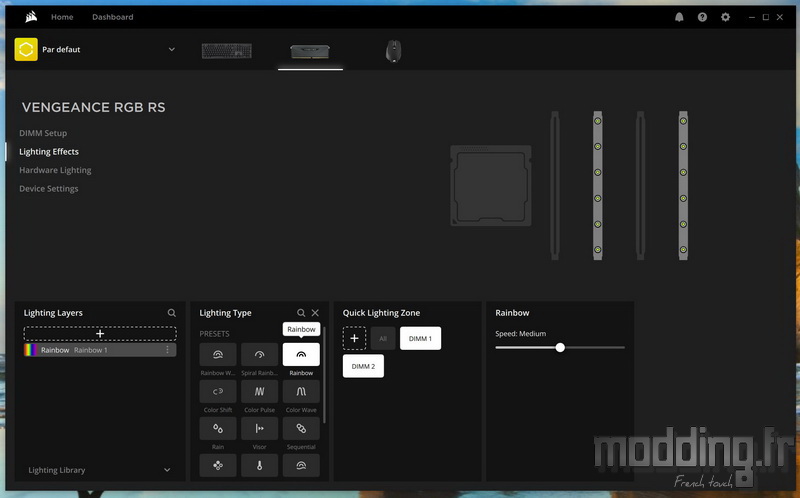Click the Rainbow layer color stripe swatch
The width and height of the screenshot is (800, 498).
pos(31,350)
